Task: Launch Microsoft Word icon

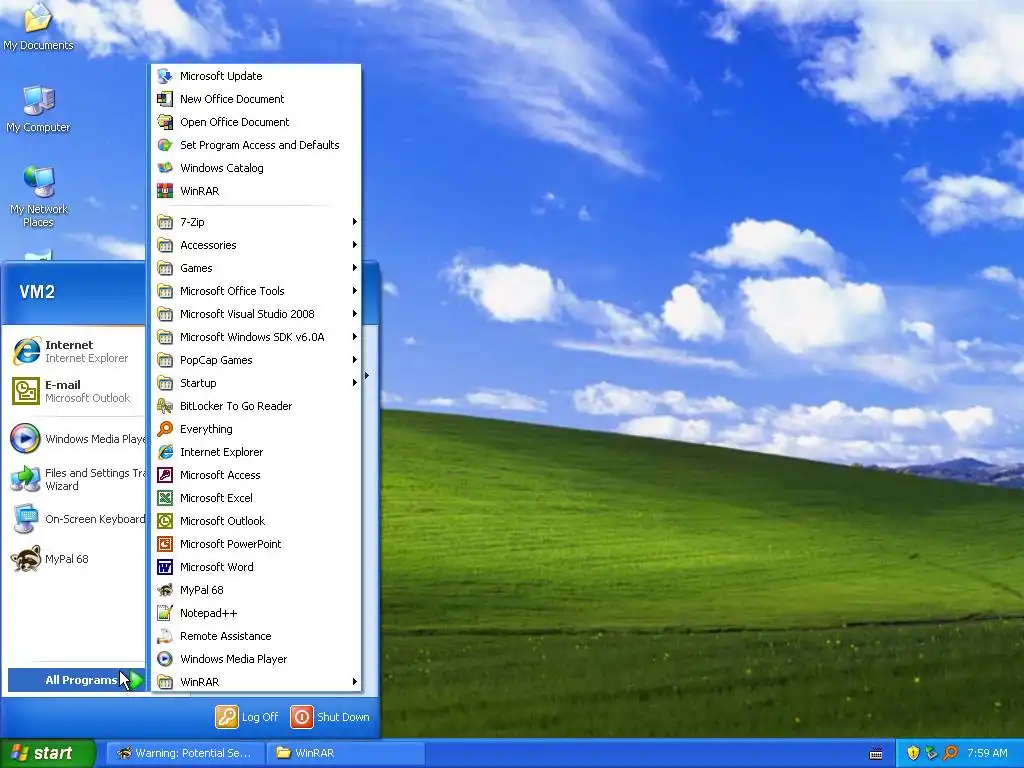Action: tap(165, 567)
